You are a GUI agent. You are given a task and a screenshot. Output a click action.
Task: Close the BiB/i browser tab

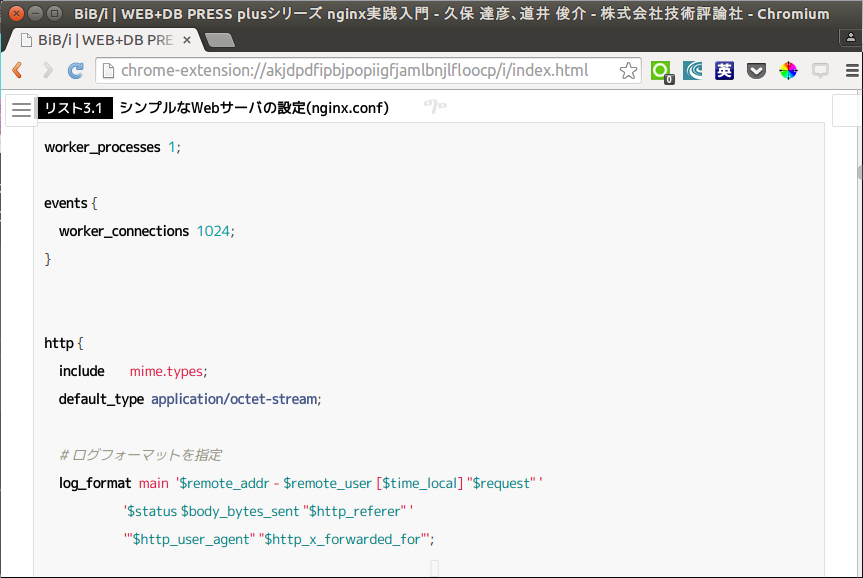187,40
